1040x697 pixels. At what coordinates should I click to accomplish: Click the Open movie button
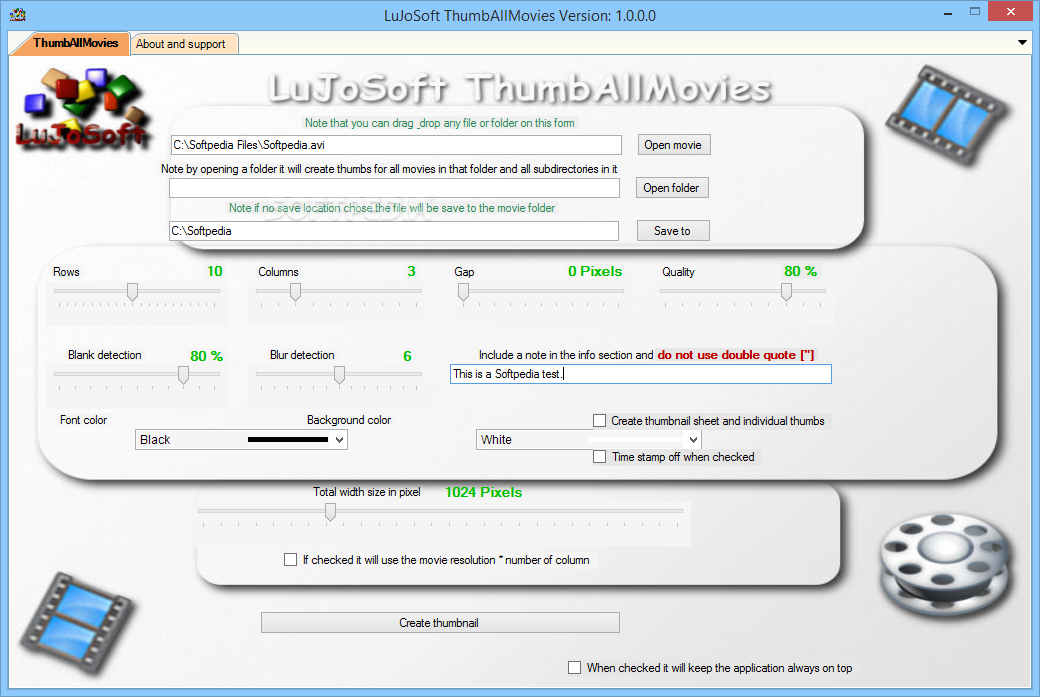pos(674,145)
